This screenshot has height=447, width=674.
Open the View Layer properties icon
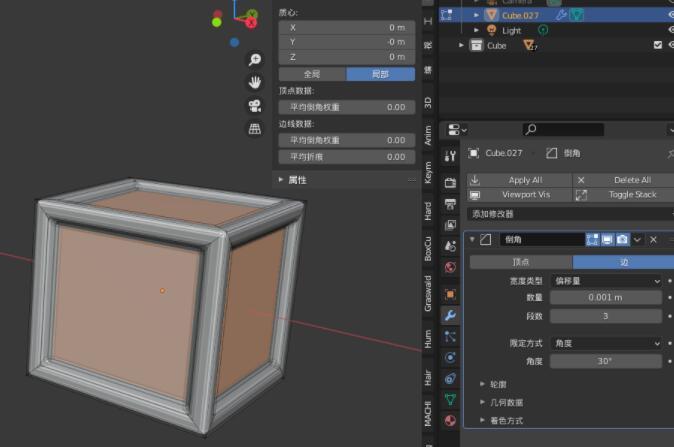[450, 225]
